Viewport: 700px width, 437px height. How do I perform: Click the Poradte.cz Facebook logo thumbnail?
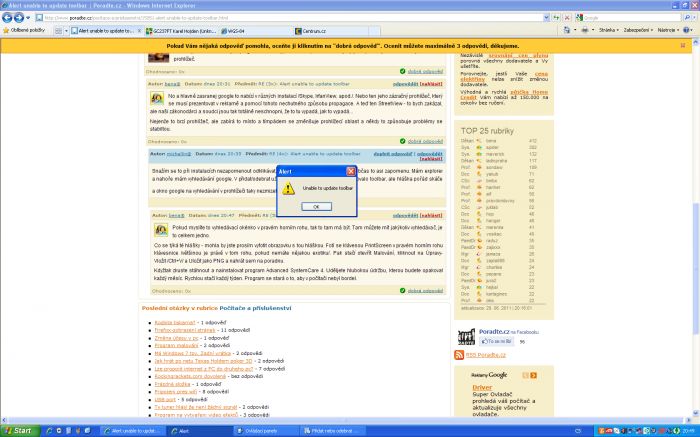(x=466, y=337)
